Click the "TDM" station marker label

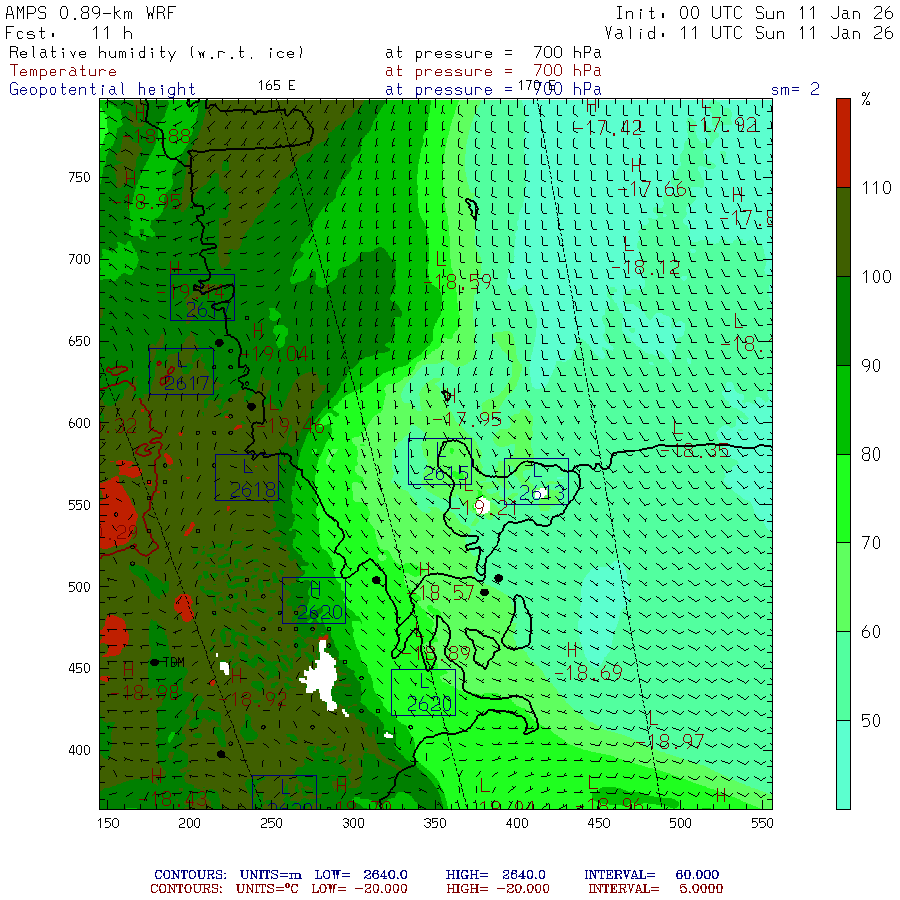tap(174, 662)
